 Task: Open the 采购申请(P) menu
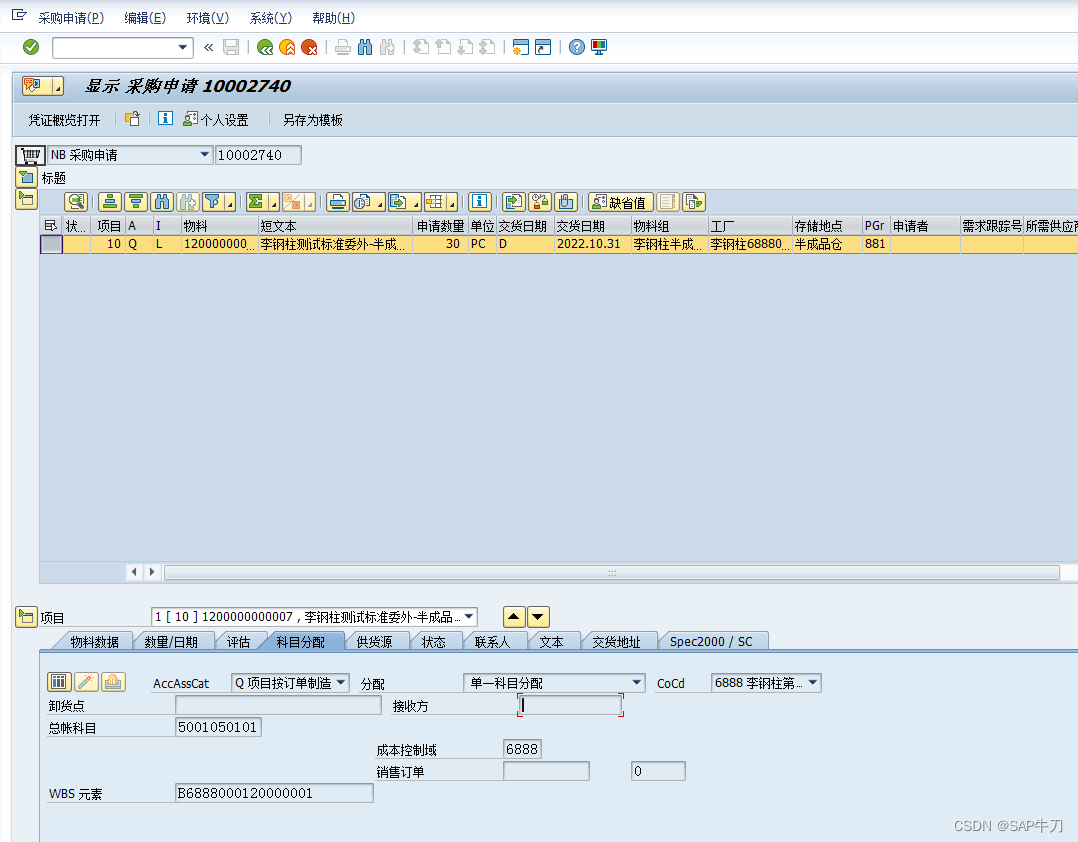[x=71, y=18]
